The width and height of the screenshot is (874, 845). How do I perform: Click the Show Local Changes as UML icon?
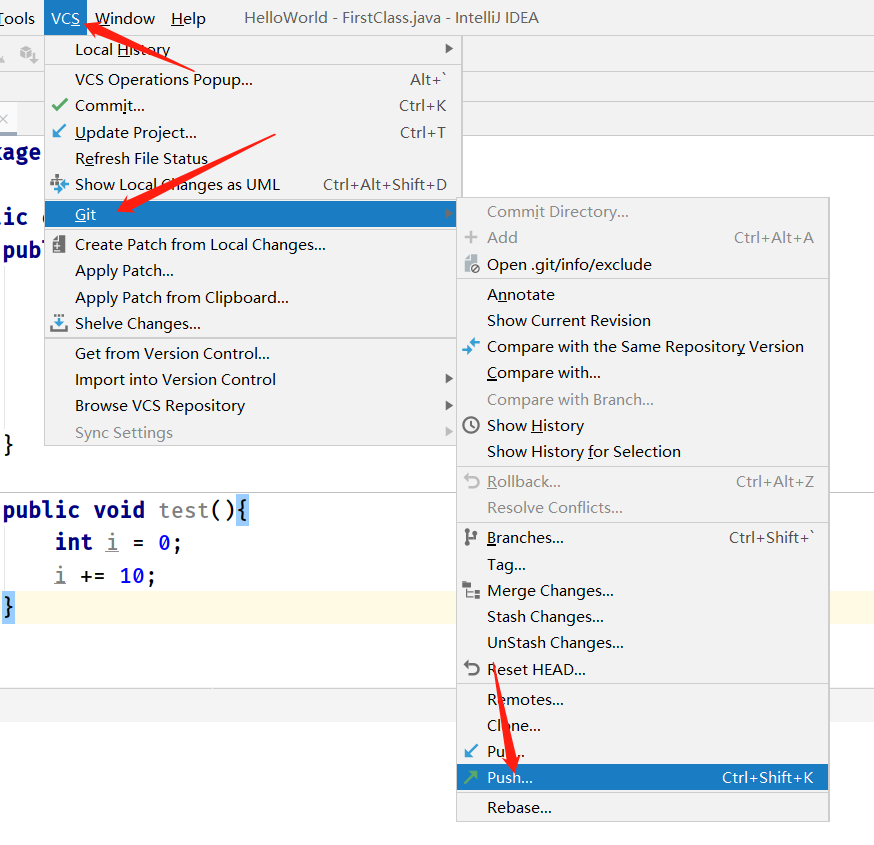[x=59, y=183]
